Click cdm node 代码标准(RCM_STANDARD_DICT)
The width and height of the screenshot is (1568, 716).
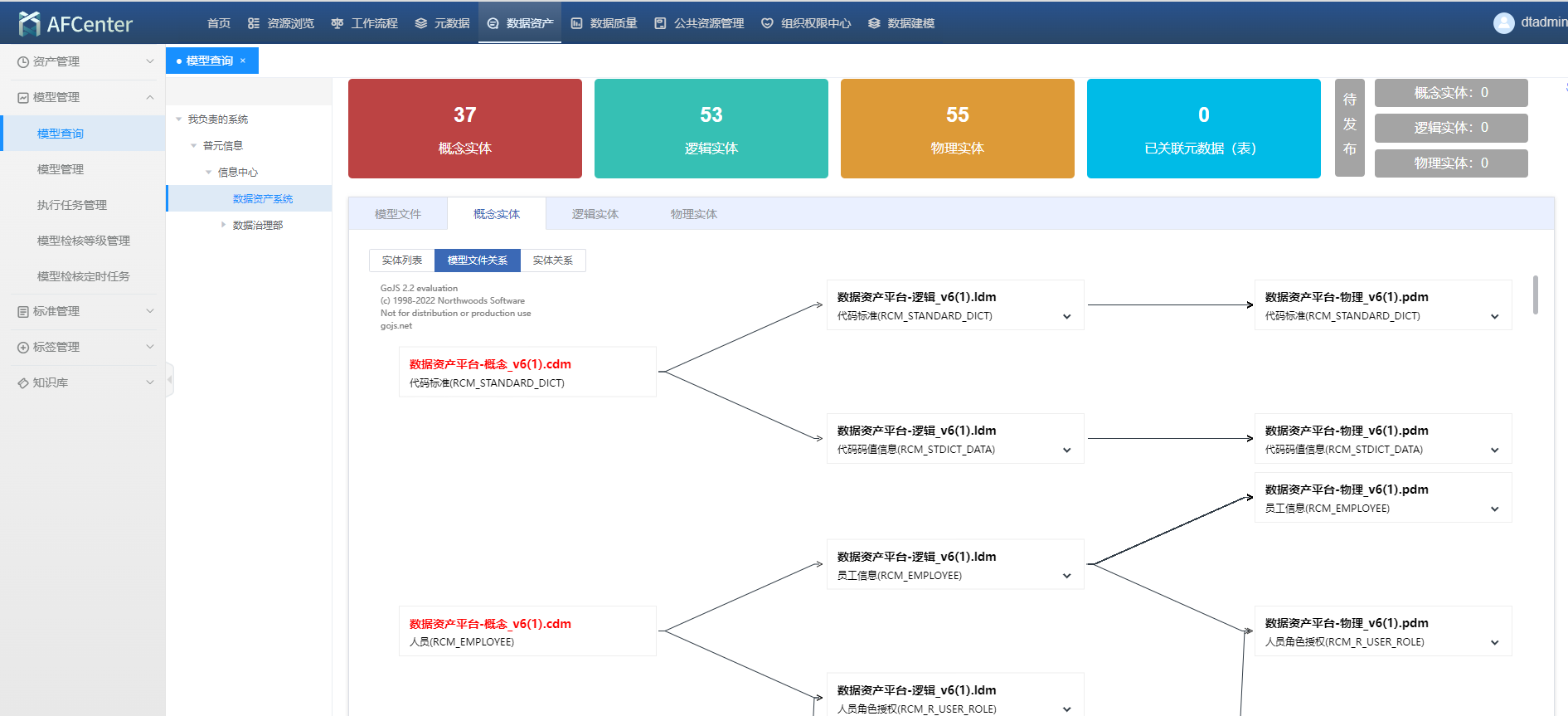tap(527, 372)
